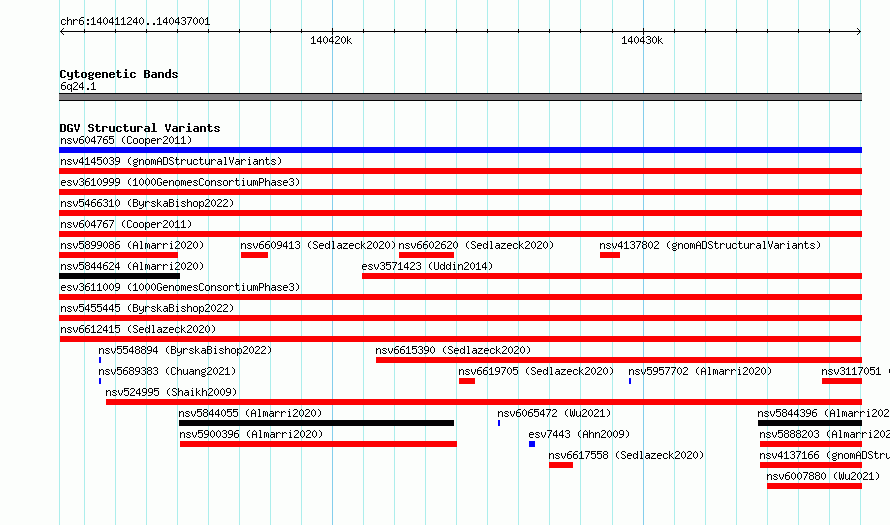
Task: Click the Cytogenetic Bands track heading
Action: click(119, 74)
